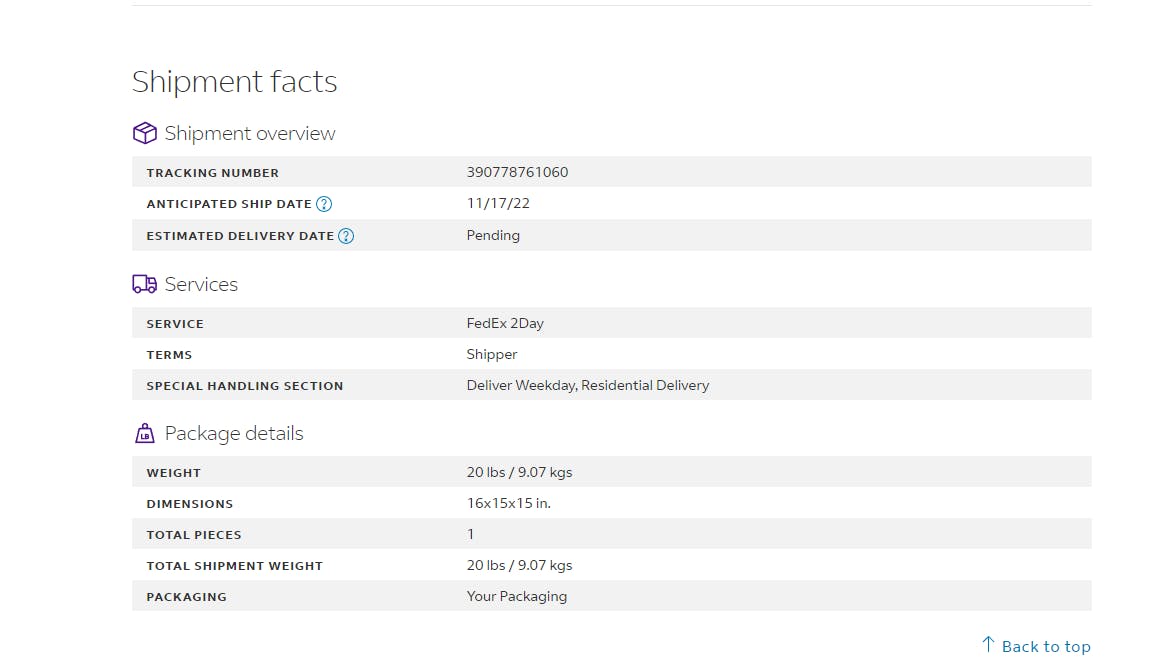Click the Shipper terms value

tap(492, 354)
